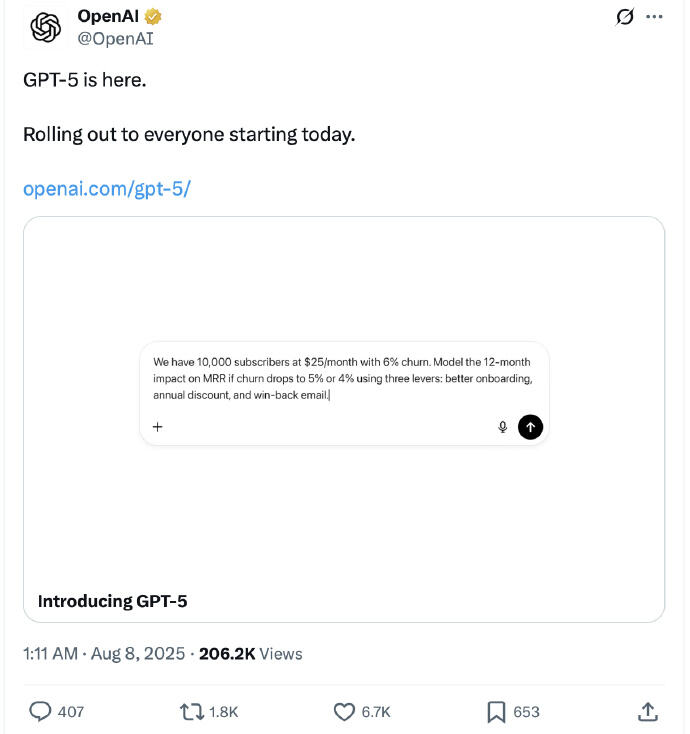Bookmark this post with bookmark icon
Viewport: 690px width, 734px height.
(496, 712)
